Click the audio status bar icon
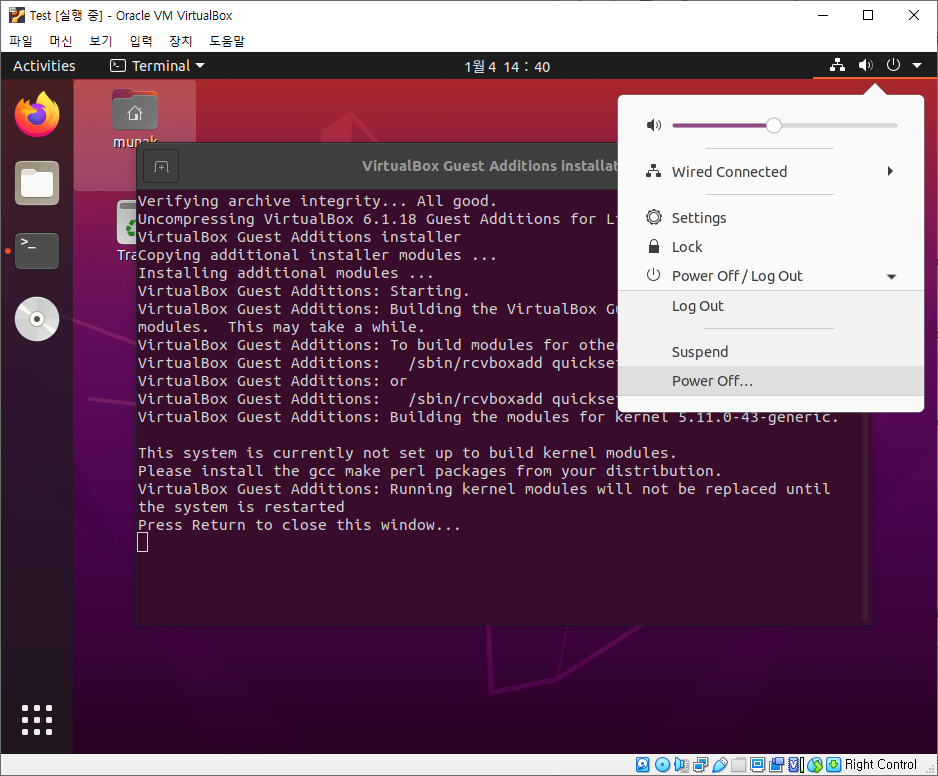 [681, 765]
